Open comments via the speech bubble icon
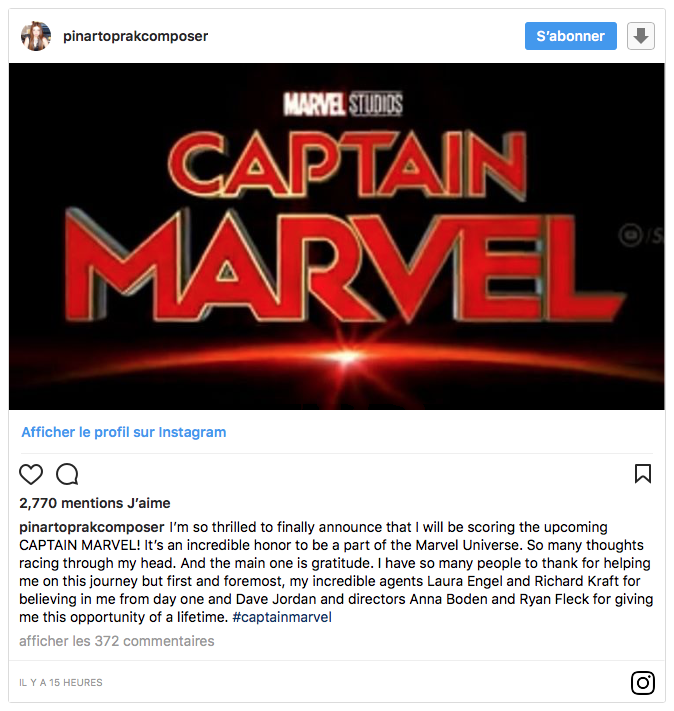This screenshot has width=674, height=711. (67, 474)
